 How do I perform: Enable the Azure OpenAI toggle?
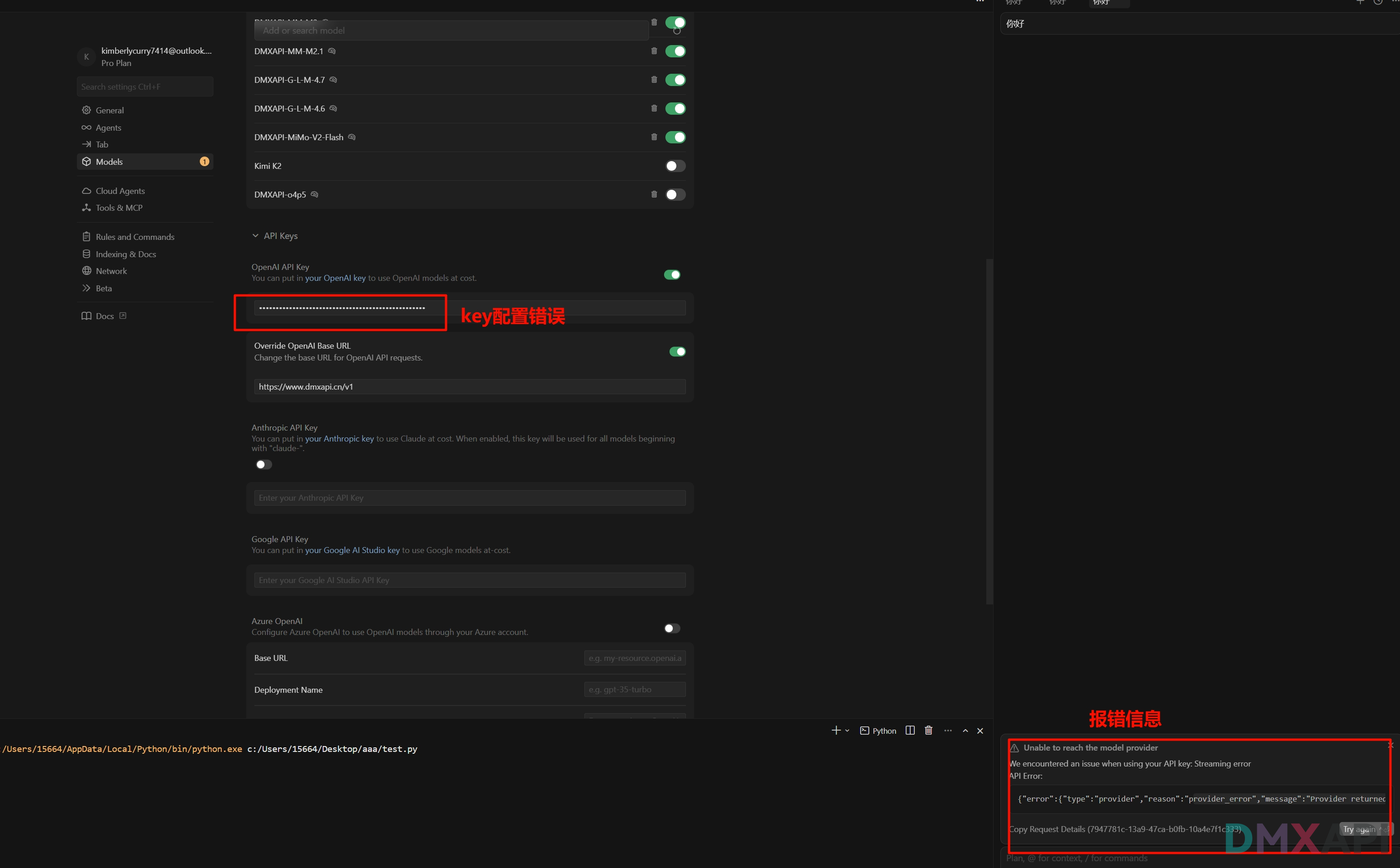pyautogui.click(x=672, y=628)
